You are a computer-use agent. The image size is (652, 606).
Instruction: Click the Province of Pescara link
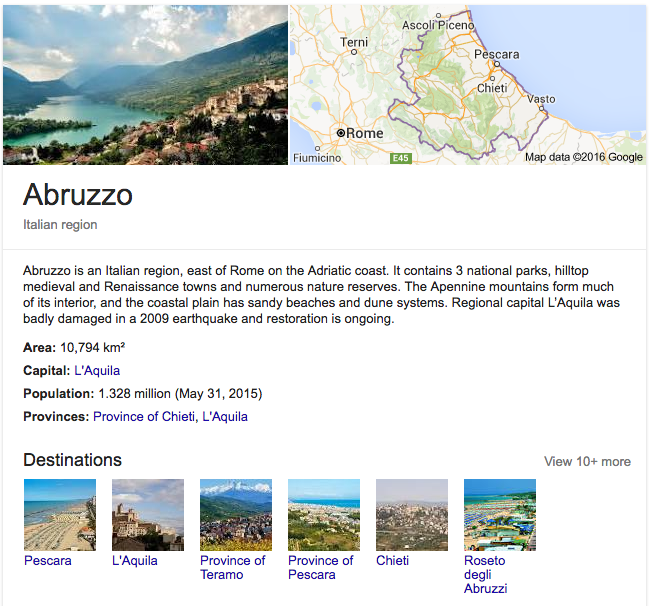pyautogui.click(x=321, y=567)
